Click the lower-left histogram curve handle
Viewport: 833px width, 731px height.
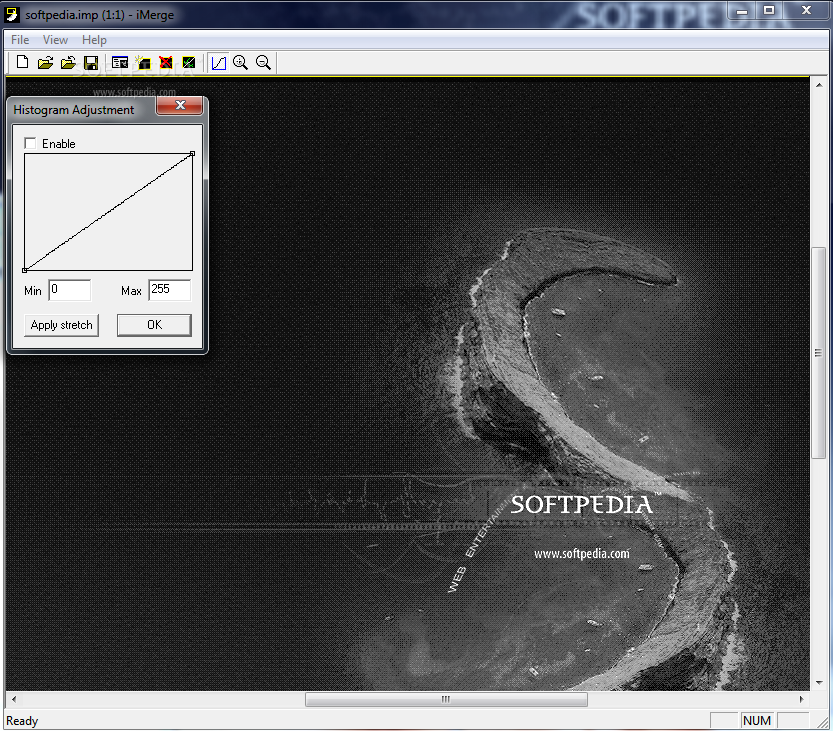click(x=24, y=270)
